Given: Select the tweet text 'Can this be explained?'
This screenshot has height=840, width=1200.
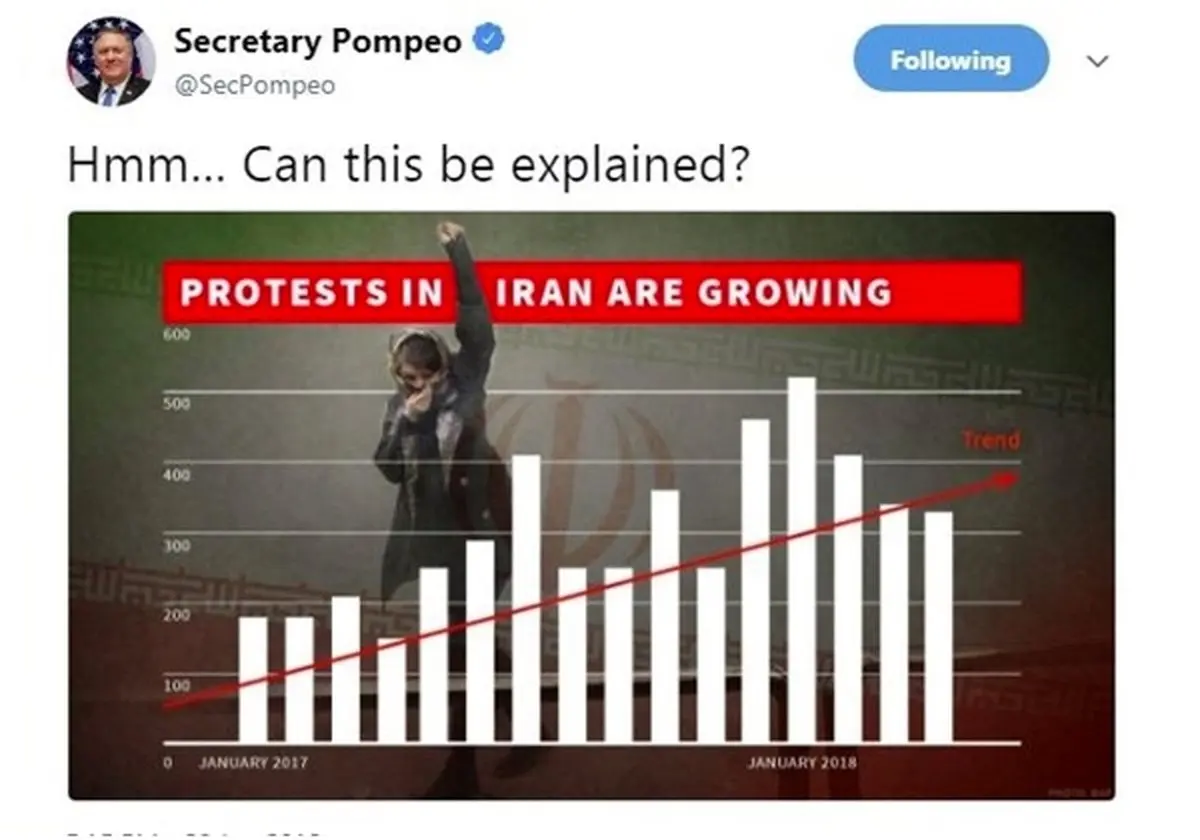Looking at the screenshot, I should point(495,165).
